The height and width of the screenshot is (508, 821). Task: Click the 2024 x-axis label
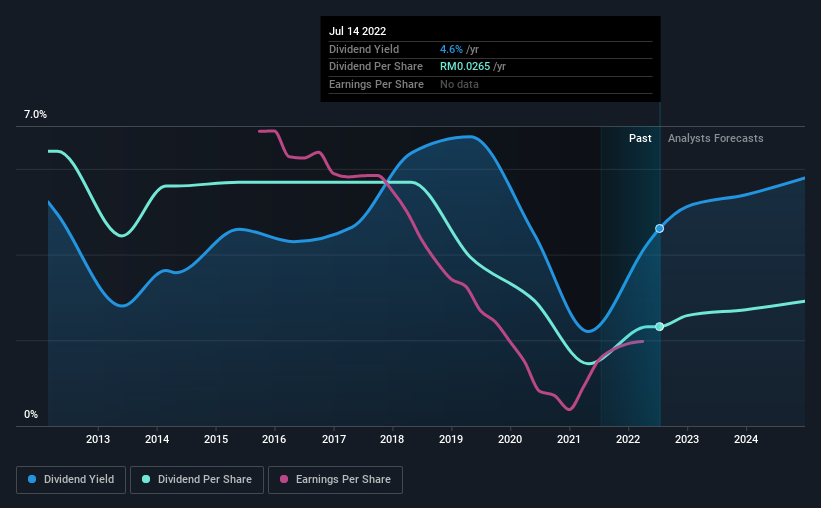pyautogui.click(x=746, y=439)
